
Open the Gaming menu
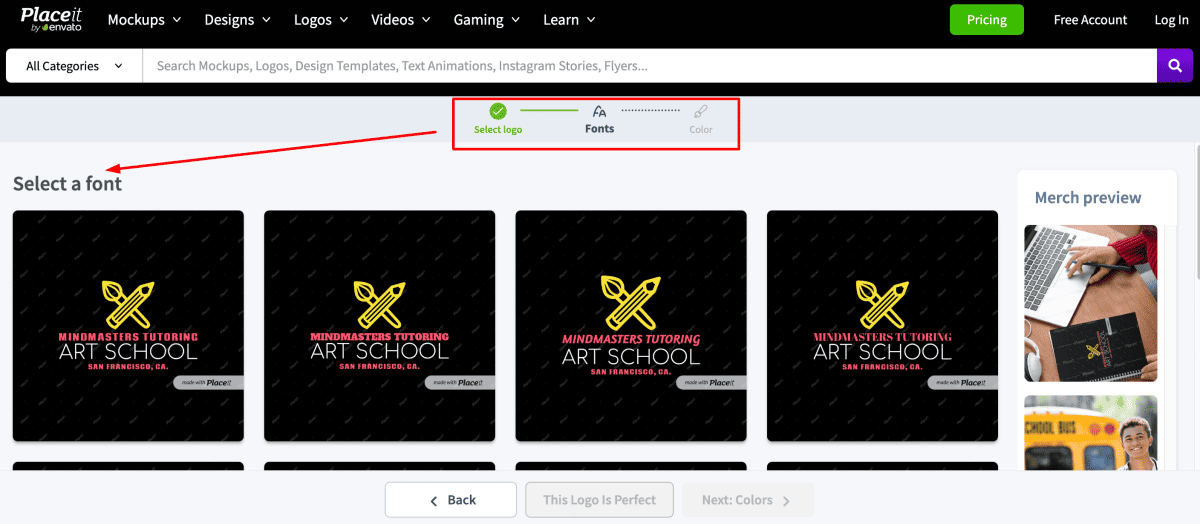(x=487, y=20)
